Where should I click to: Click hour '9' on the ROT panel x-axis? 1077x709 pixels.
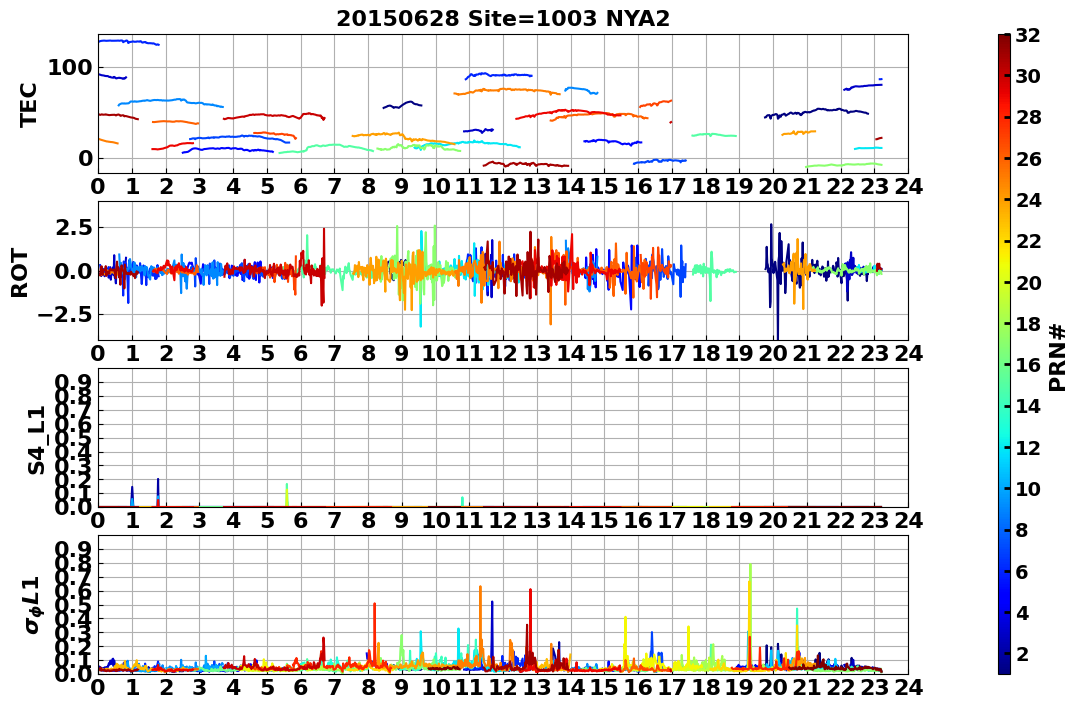(402, 354)
